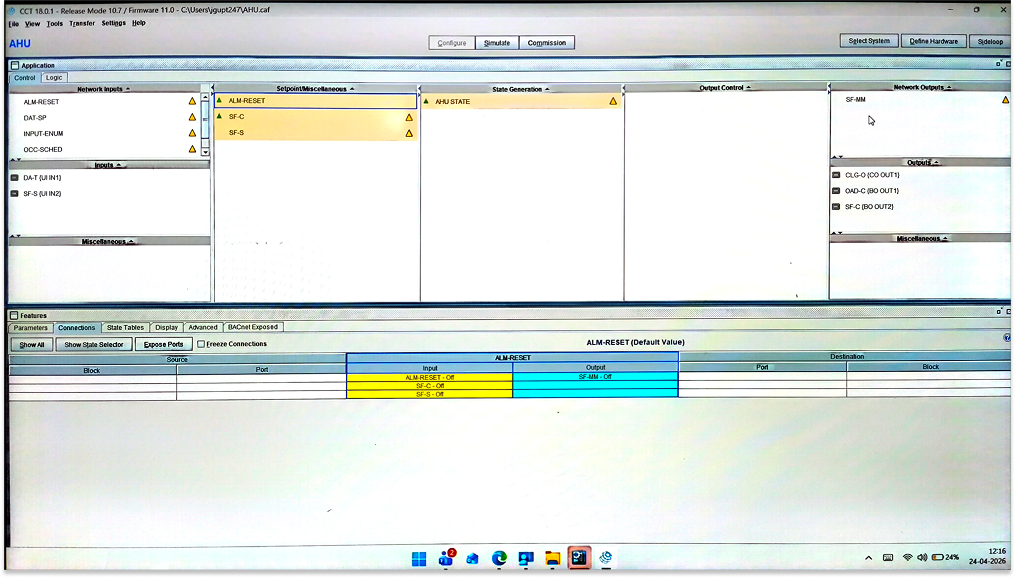The width and height of the screenshot is (1015, 578).
Task: Switch to the State Tables tab
Action: point(125,328)
